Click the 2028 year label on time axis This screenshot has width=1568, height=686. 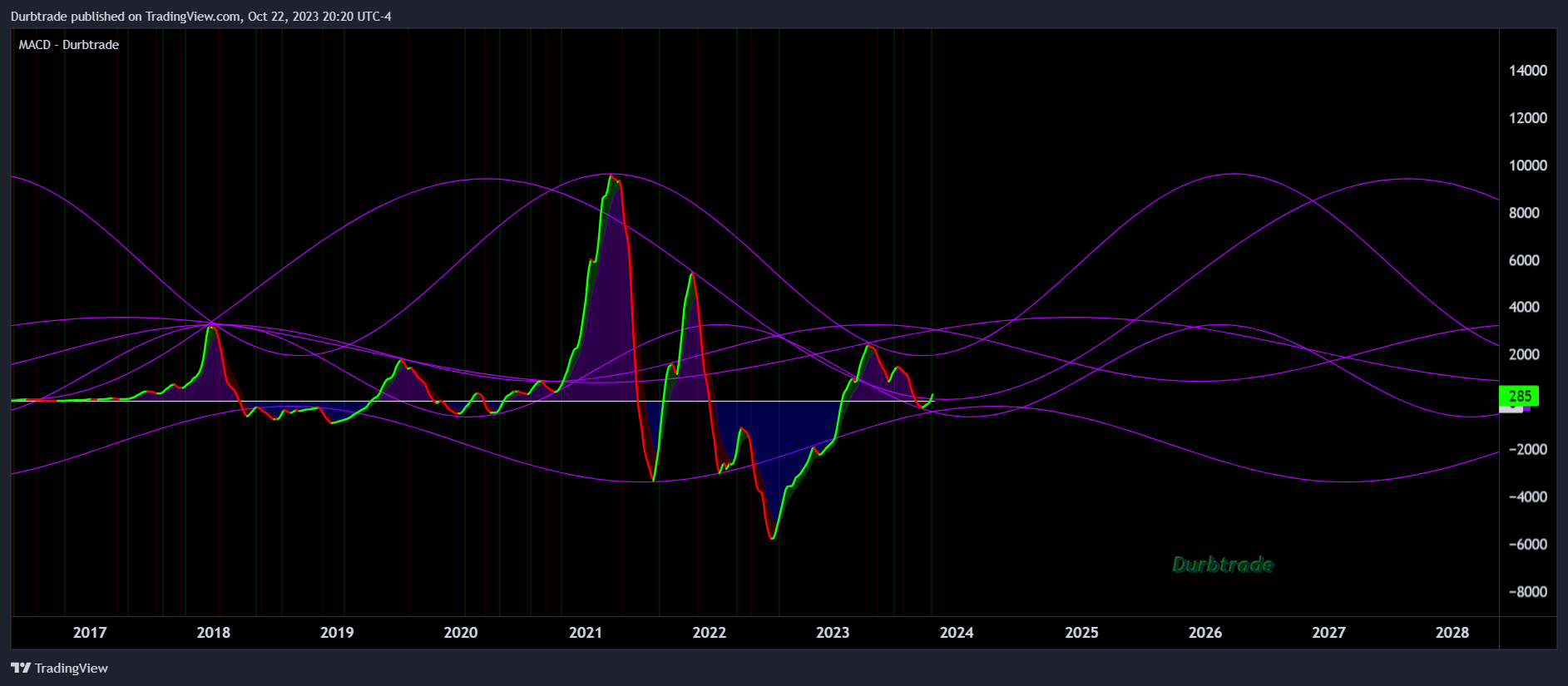pyautogui.click(x=1452, y=633)
